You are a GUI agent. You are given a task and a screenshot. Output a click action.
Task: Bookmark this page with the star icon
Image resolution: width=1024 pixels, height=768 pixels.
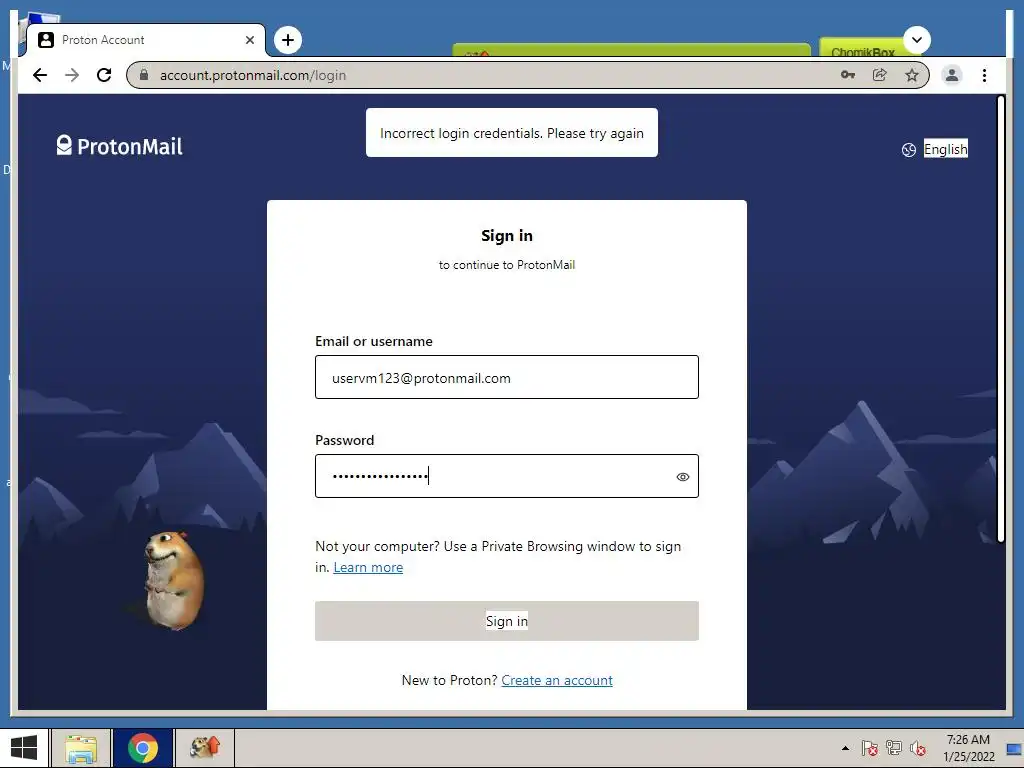click(x=912, y=75)
